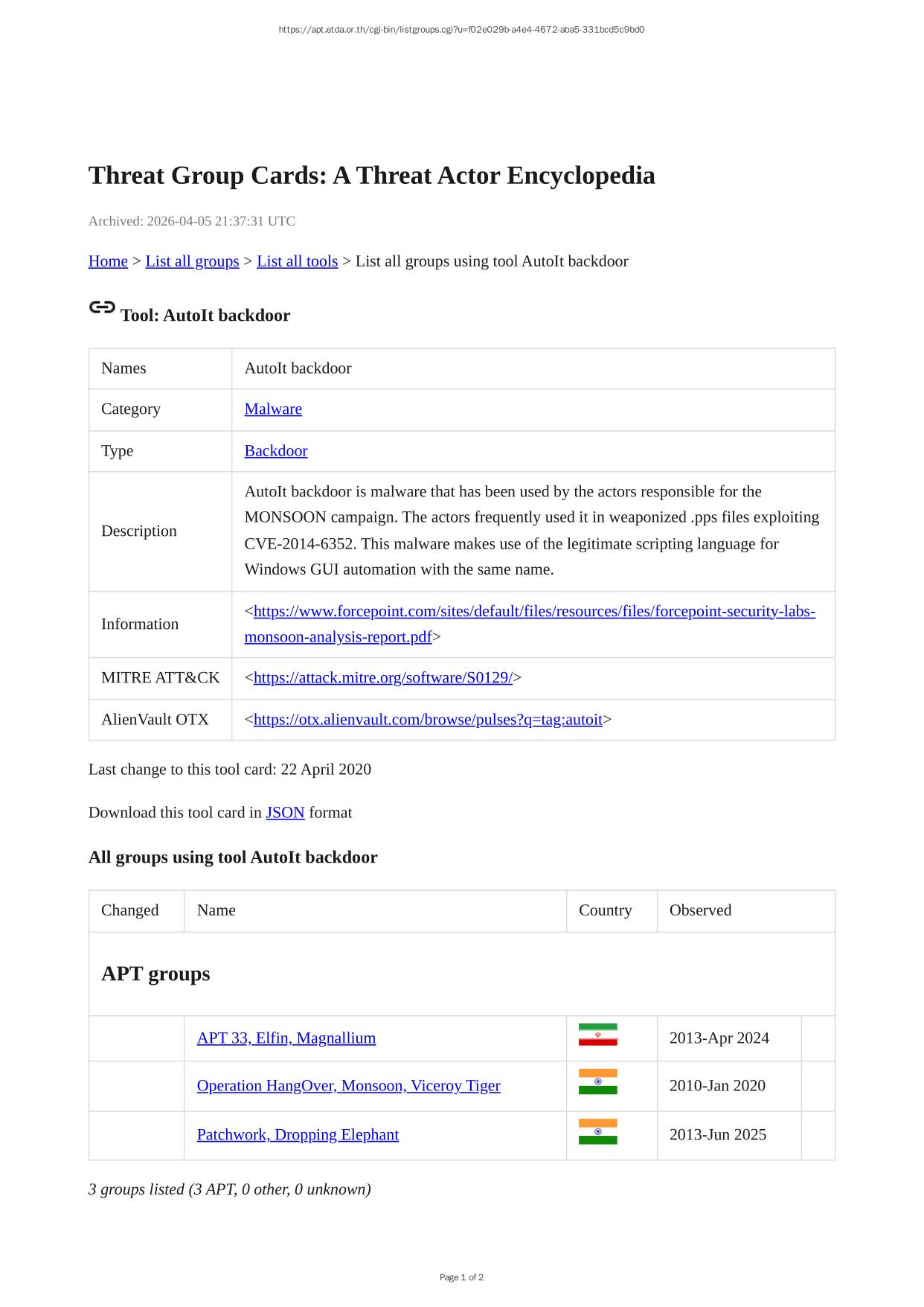Open the List all tools breadcrumb

click(297, 261)
